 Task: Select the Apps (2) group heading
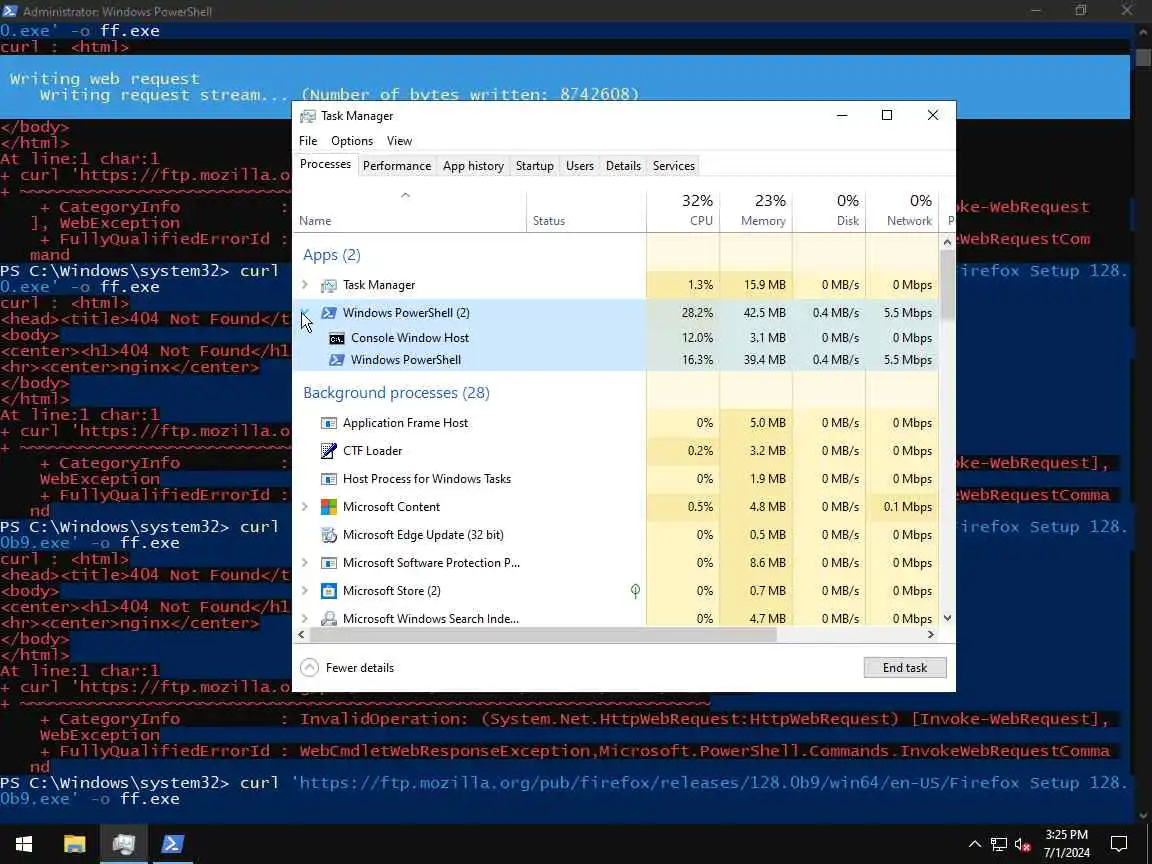tap(331, 256)
